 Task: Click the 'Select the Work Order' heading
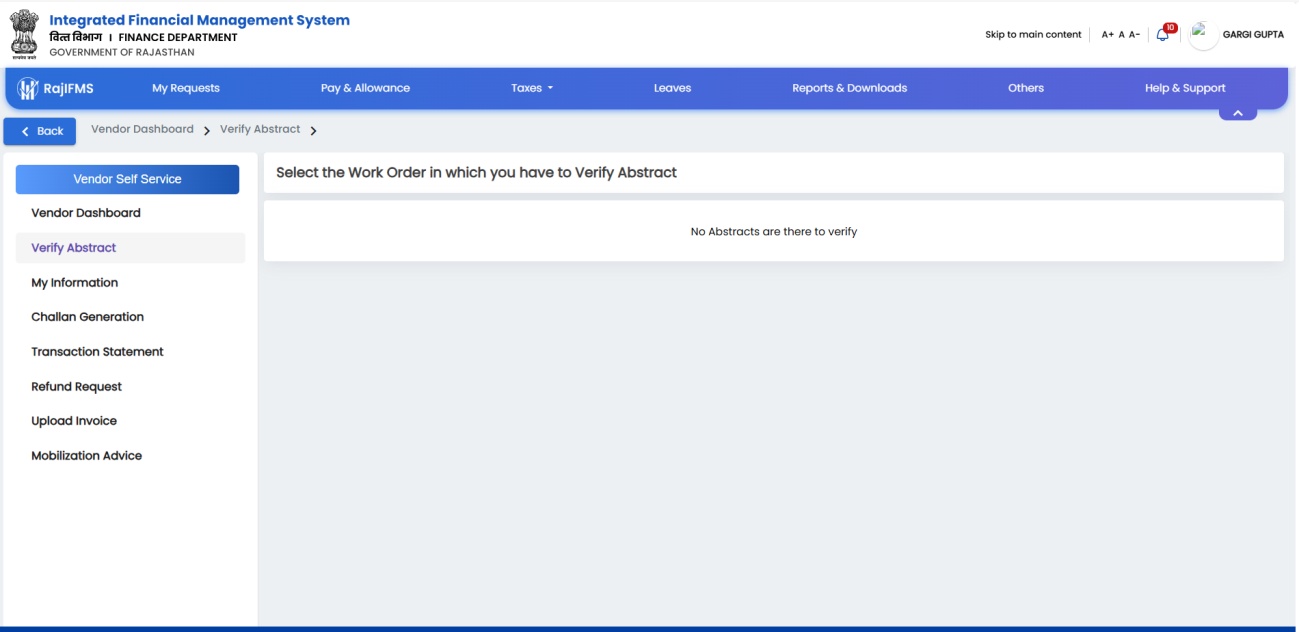476,172
